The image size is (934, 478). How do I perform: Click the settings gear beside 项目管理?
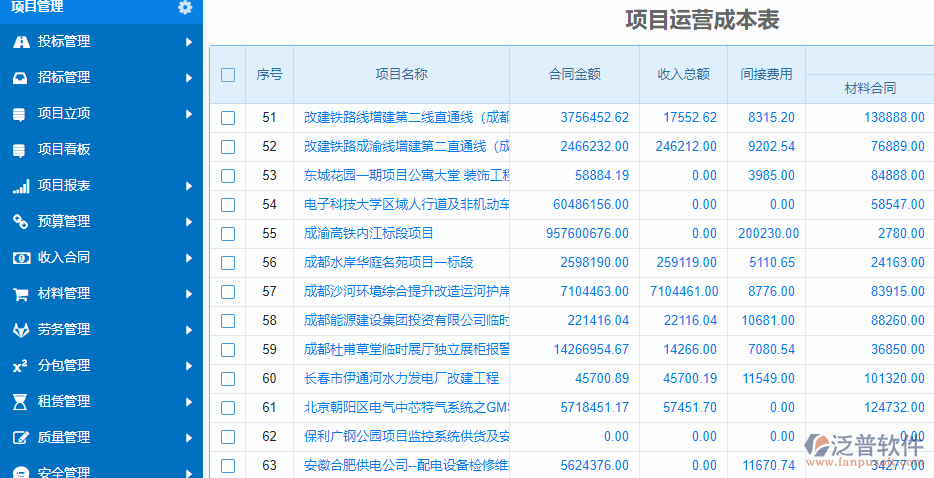click(184, 7)
